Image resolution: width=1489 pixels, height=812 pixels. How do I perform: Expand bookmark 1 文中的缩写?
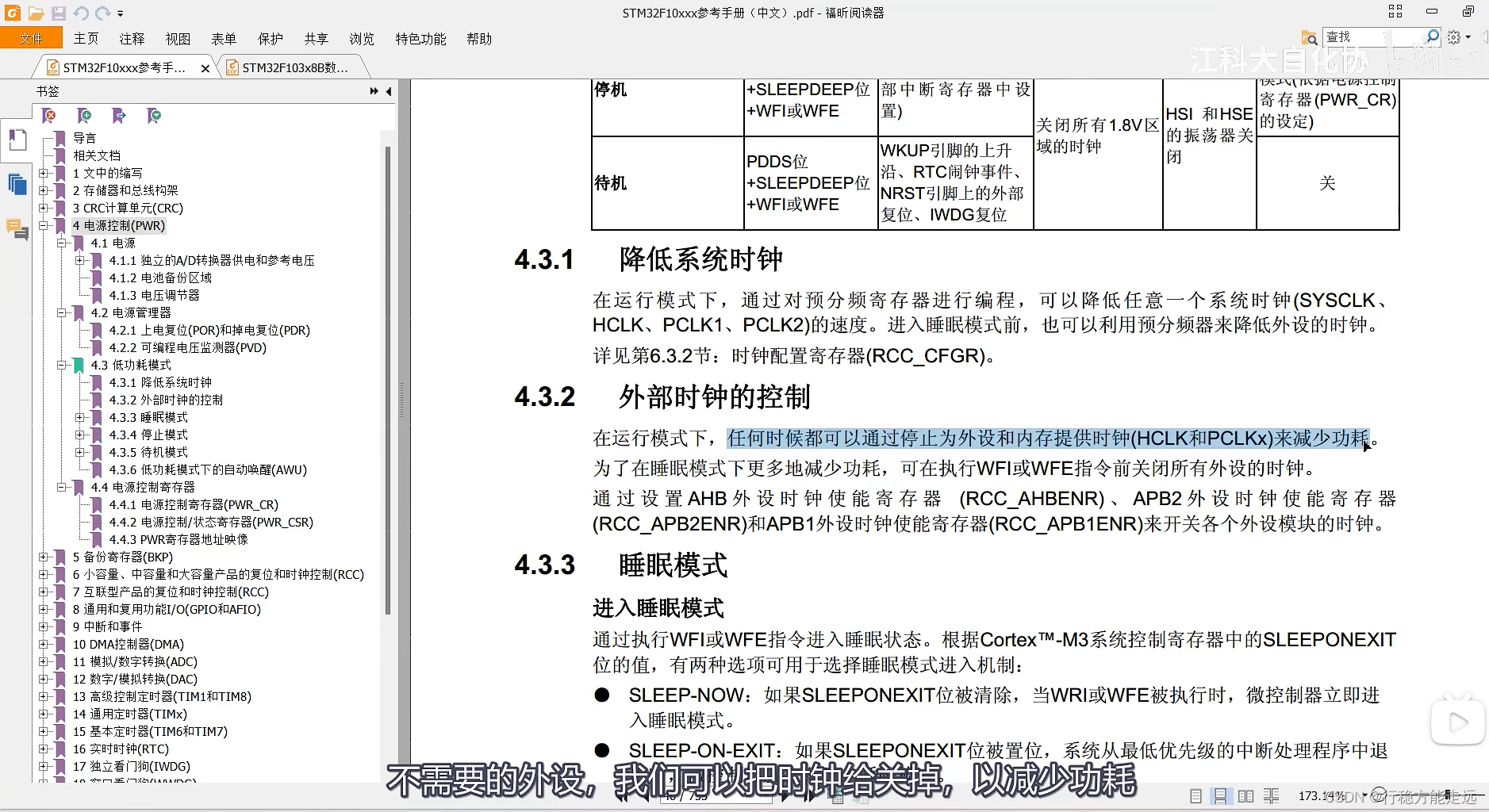tap(44, 173)
